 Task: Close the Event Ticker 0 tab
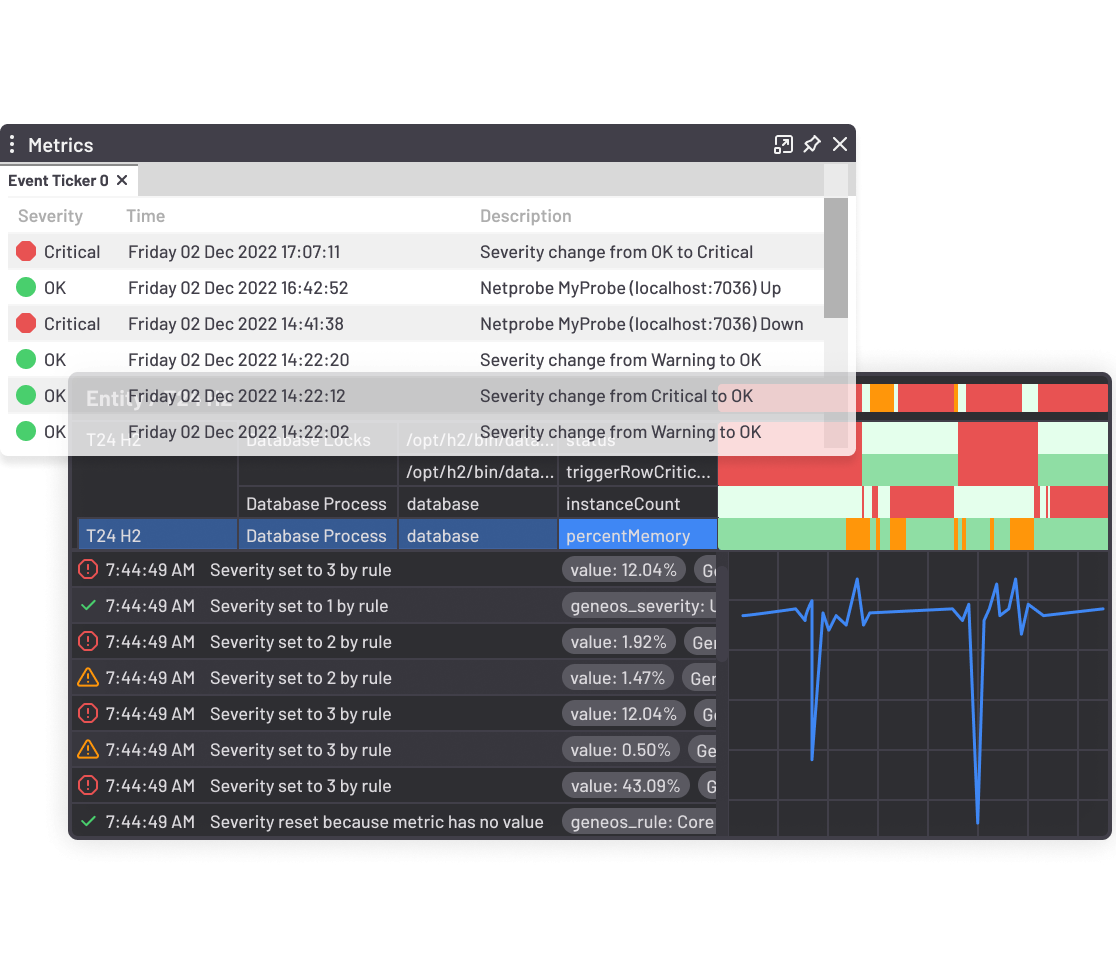point(122,180)
